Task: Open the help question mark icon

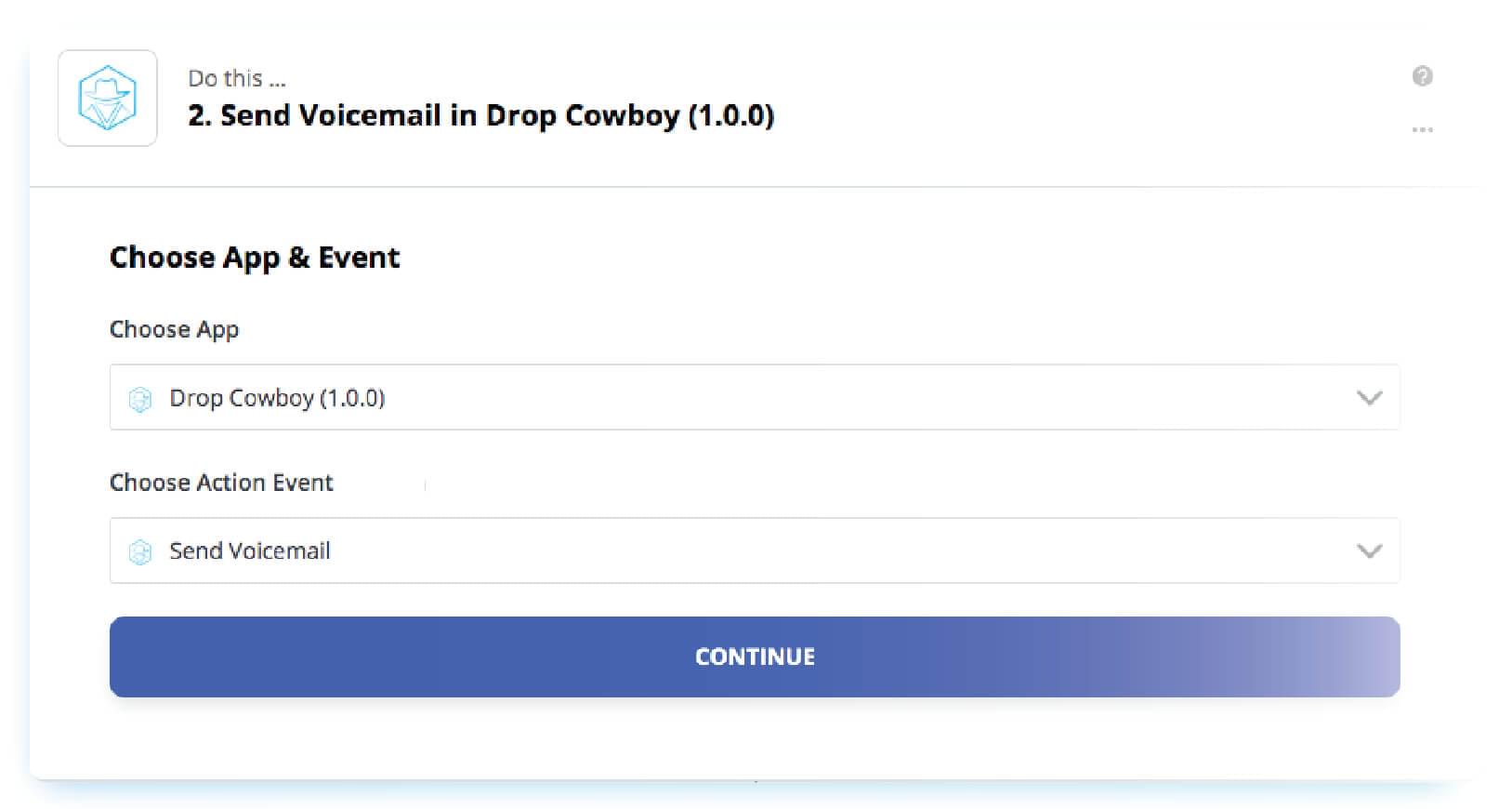Action: pos(1422,76)
